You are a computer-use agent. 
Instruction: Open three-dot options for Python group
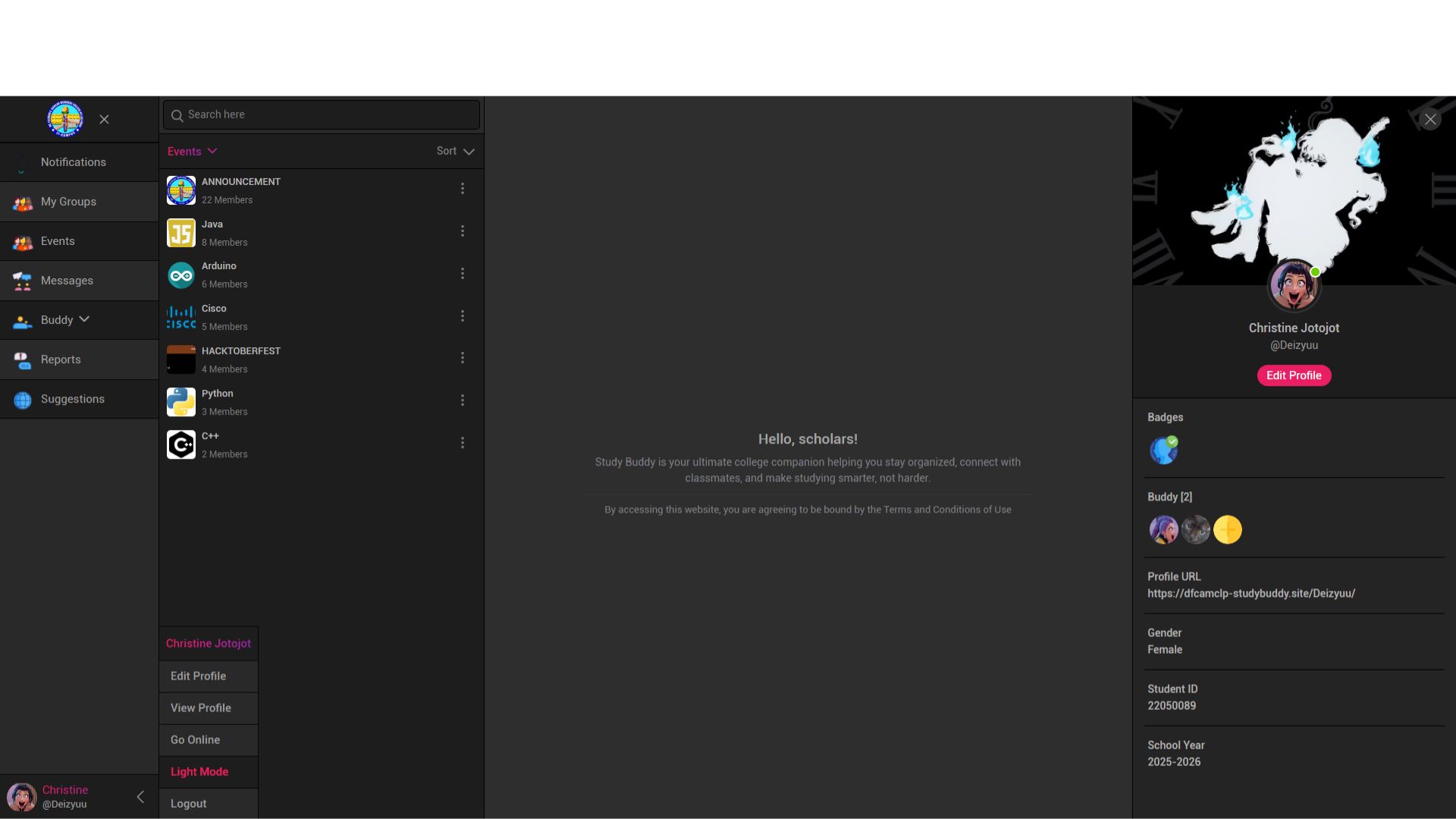[x=463, y=400]
